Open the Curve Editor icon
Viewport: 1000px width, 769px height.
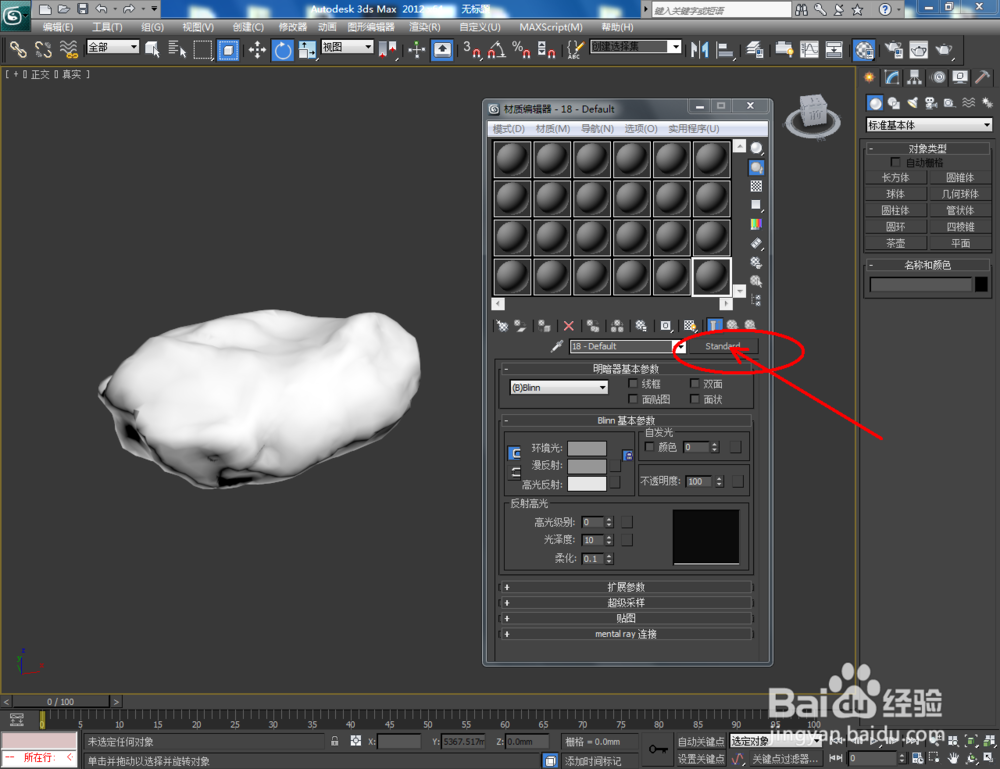click(809, 49)
